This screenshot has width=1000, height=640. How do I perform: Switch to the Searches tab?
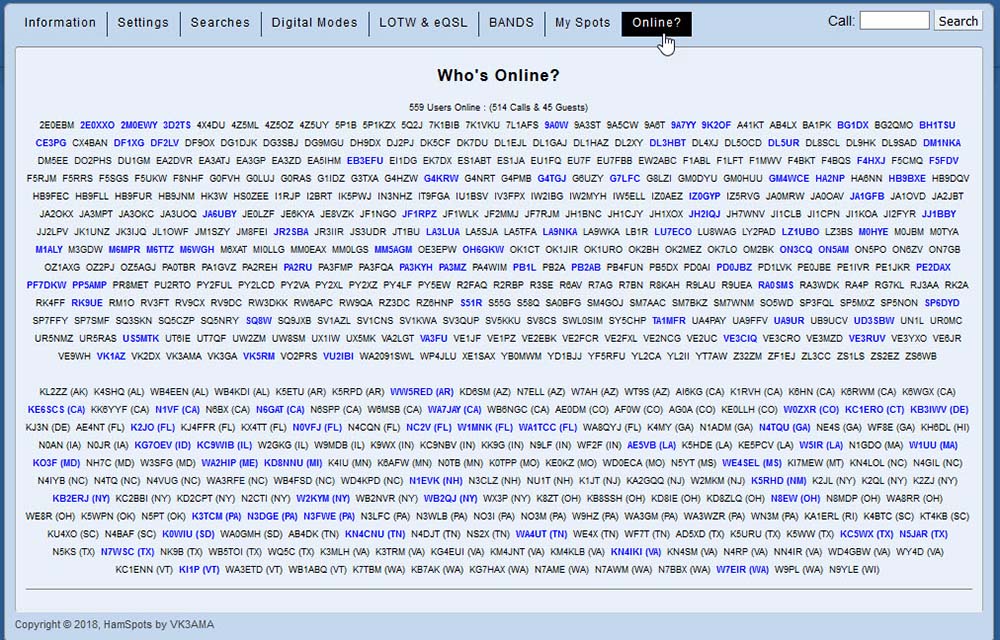220,23
